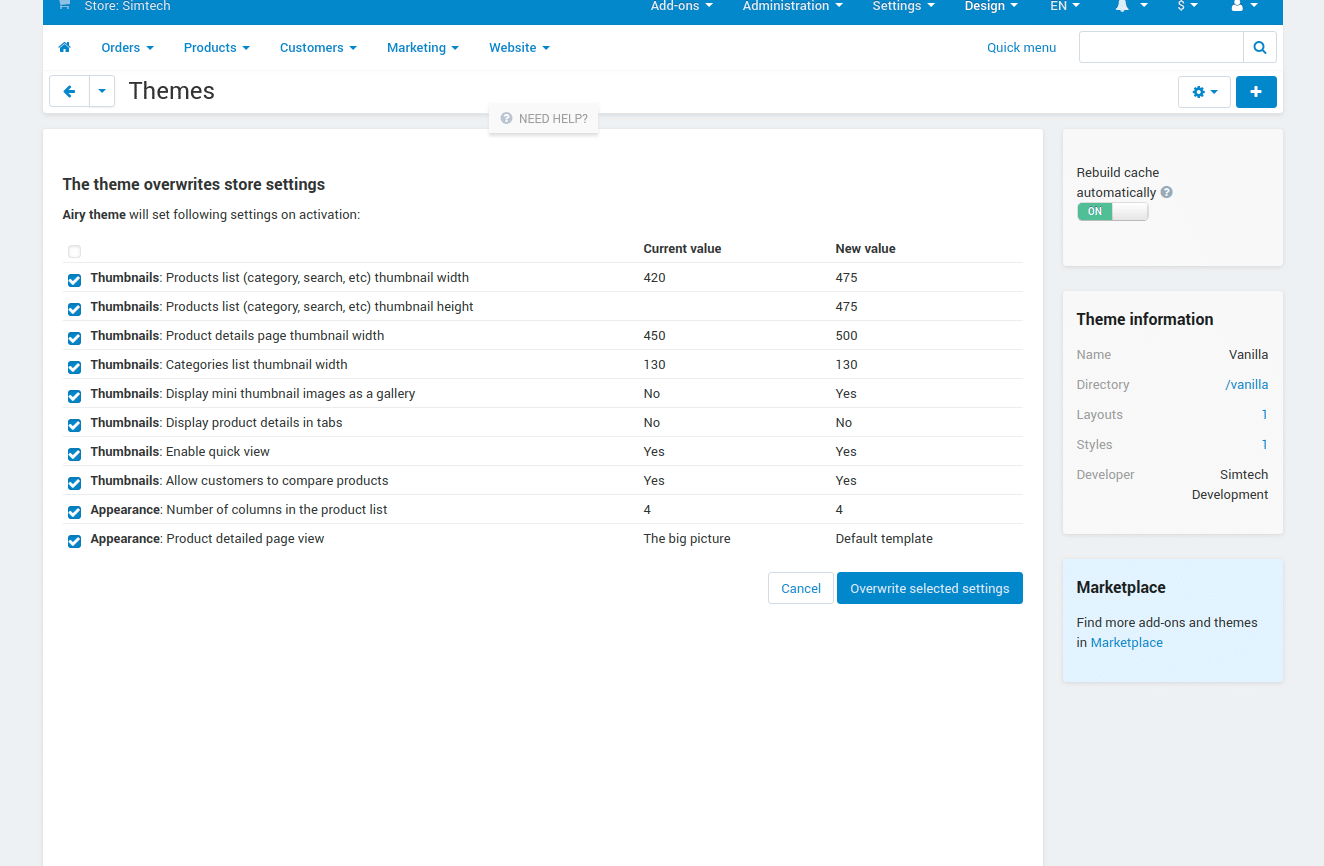Toggle the select-all checkbox in header row

tap(74, 251)
